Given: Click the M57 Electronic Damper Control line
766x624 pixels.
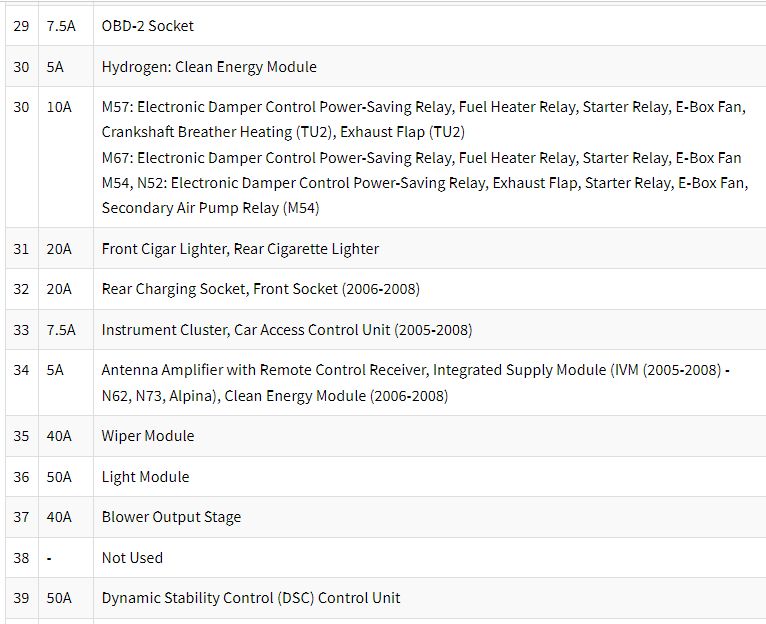Looking at the screenshot, I should click(x=424, y=107).
